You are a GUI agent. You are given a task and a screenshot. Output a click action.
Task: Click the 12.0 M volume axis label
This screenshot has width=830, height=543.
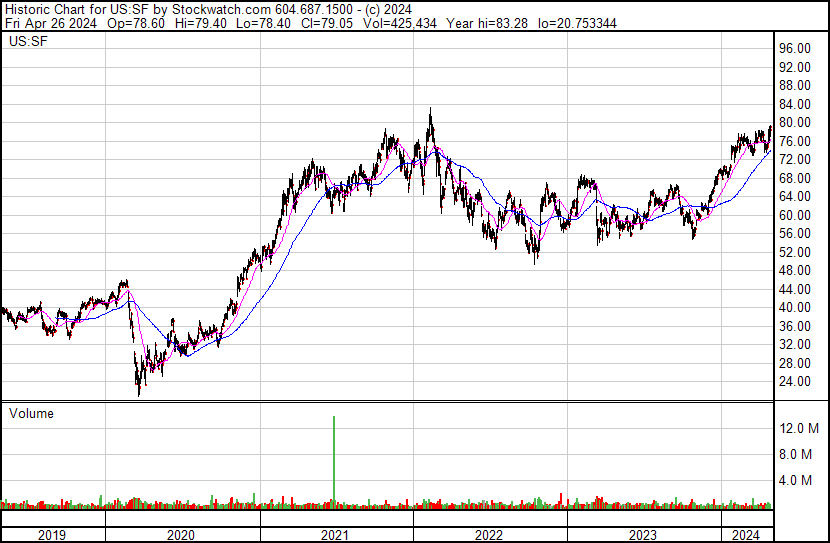pyautogui.click(x=799, y=429)
